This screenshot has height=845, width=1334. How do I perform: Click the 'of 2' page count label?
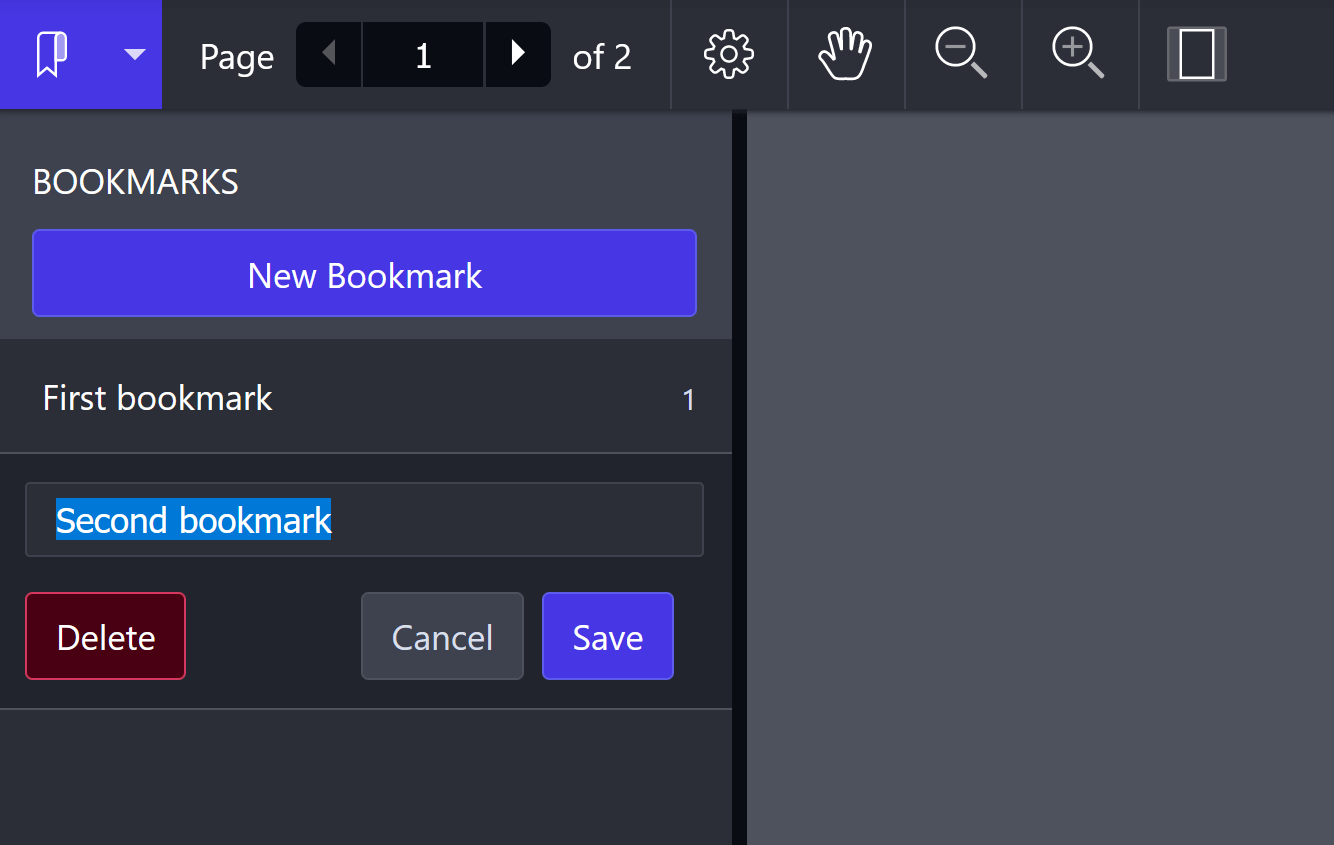click(x=601, y=56)
